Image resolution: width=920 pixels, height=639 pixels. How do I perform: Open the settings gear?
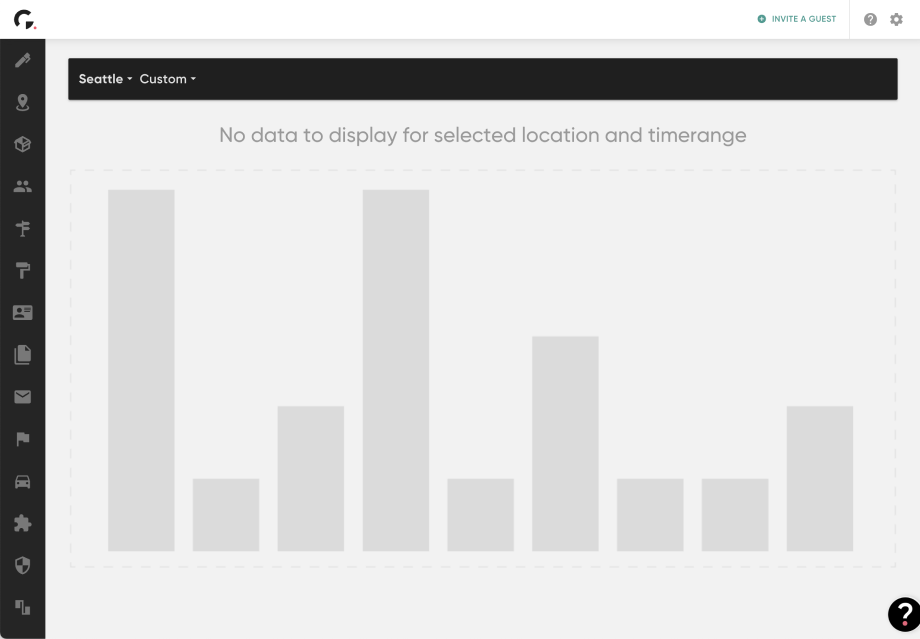(895, 19)
